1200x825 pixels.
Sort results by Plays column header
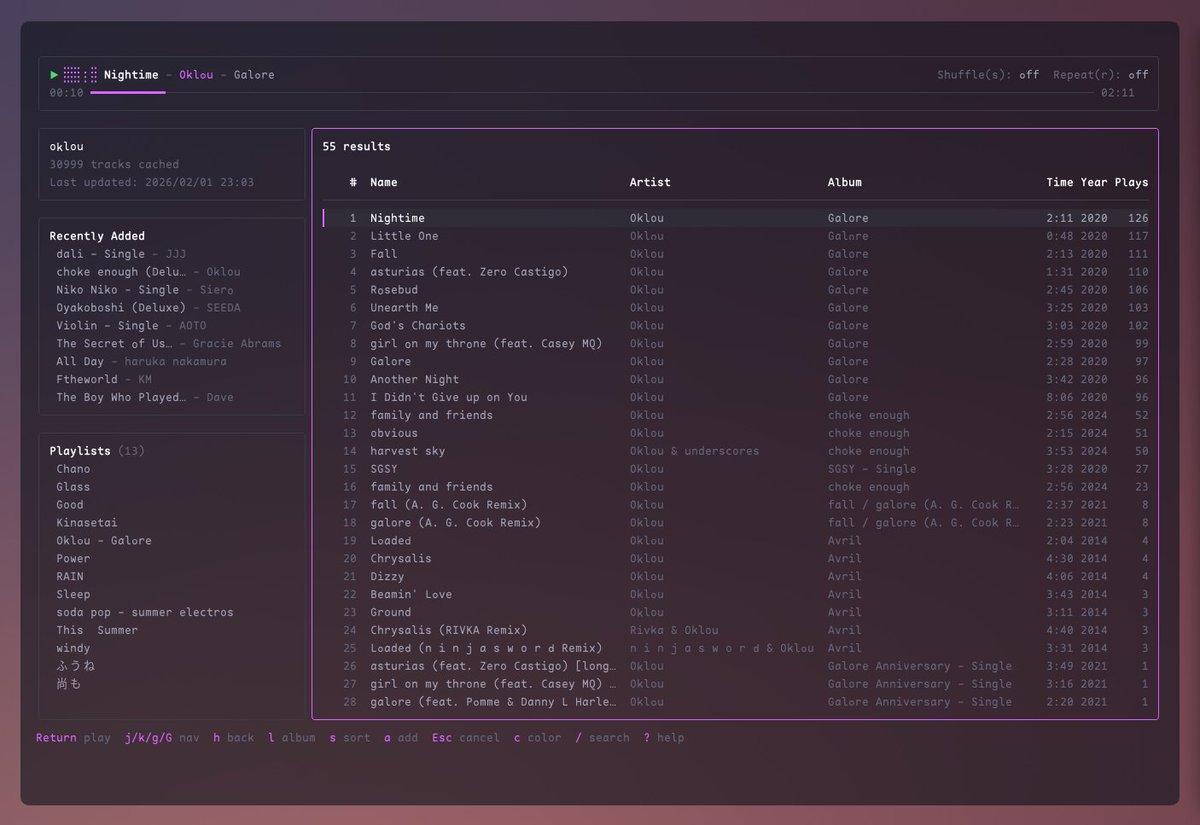1132,182
